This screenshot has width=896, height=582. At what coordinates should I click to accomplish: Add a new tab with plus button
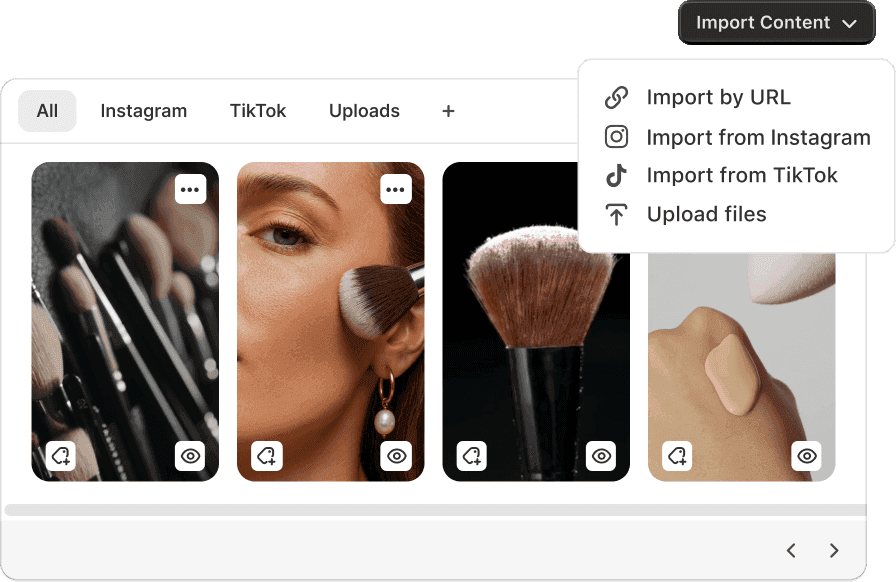point(448,111)
